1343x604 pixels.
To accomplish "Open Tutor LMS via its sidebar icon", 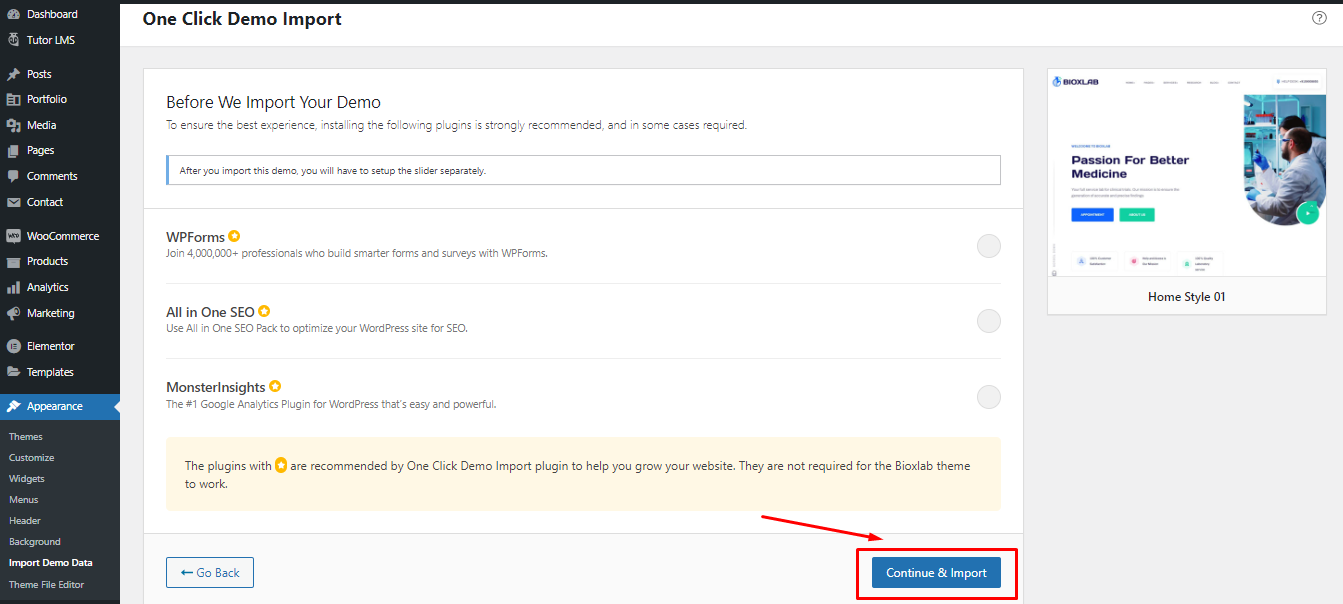I will pyautogui.click(x=13, y=40).
